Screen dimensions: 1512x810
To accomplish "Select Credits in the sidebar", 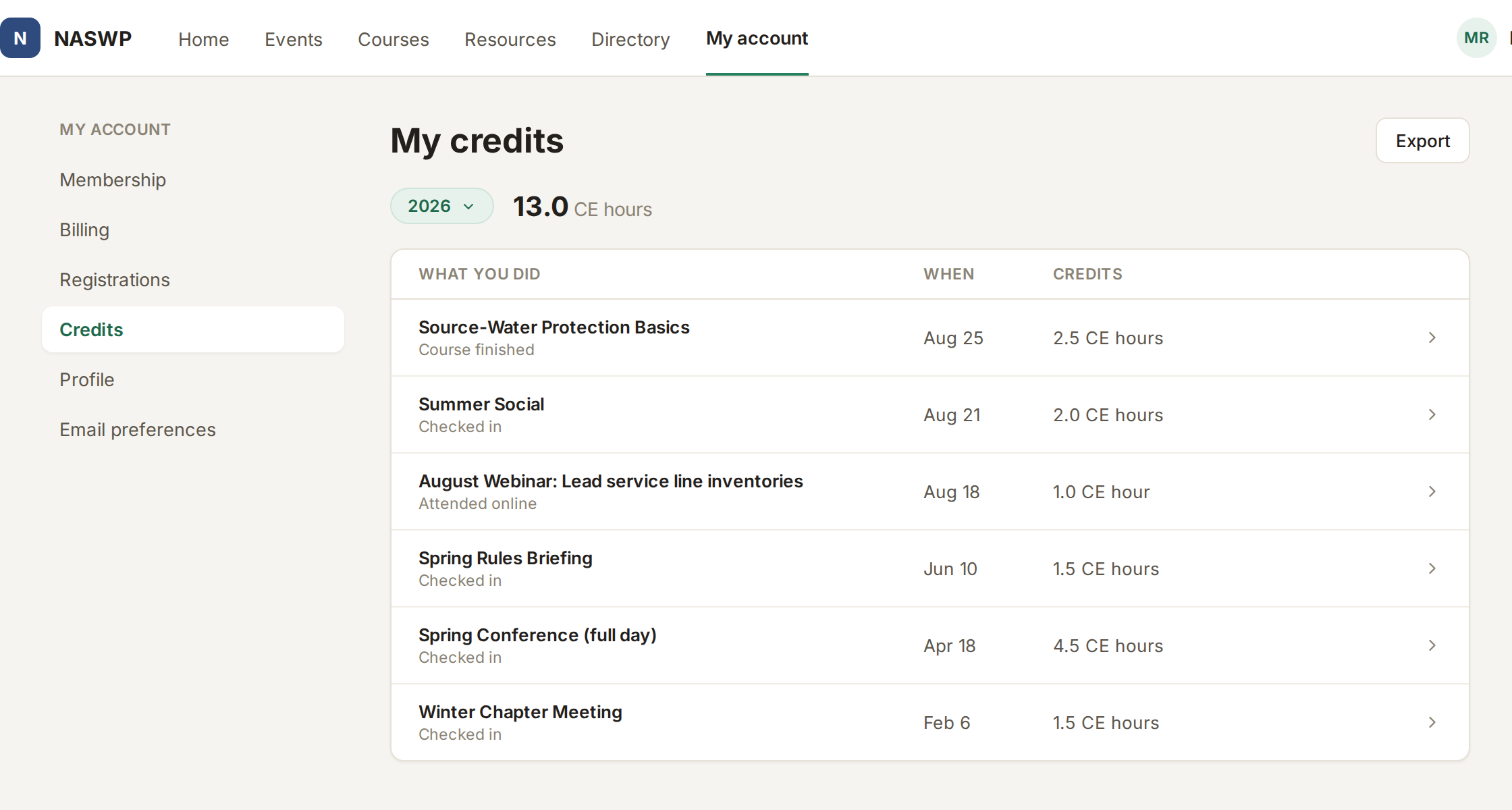I will (193, 329).
